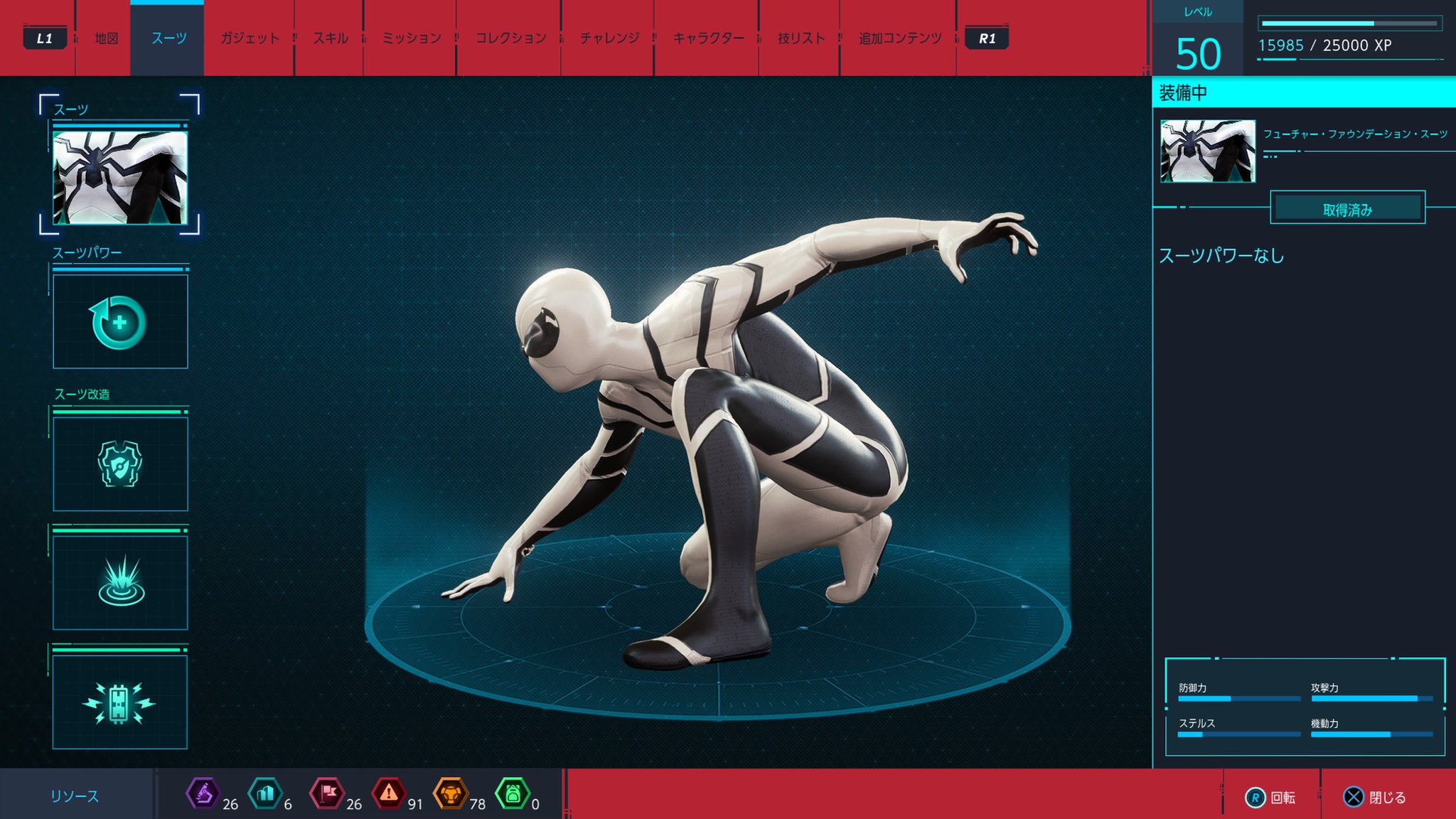Click the 取得済み acquired button

point(1347,208)
